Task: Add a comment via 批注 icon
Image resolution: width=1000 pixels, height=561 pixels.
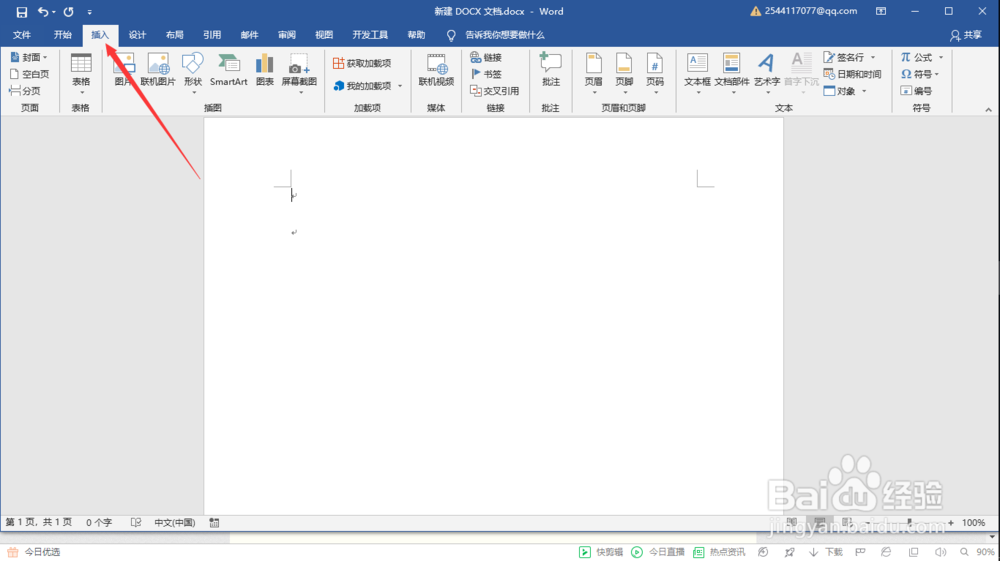Action: [550, 71]
